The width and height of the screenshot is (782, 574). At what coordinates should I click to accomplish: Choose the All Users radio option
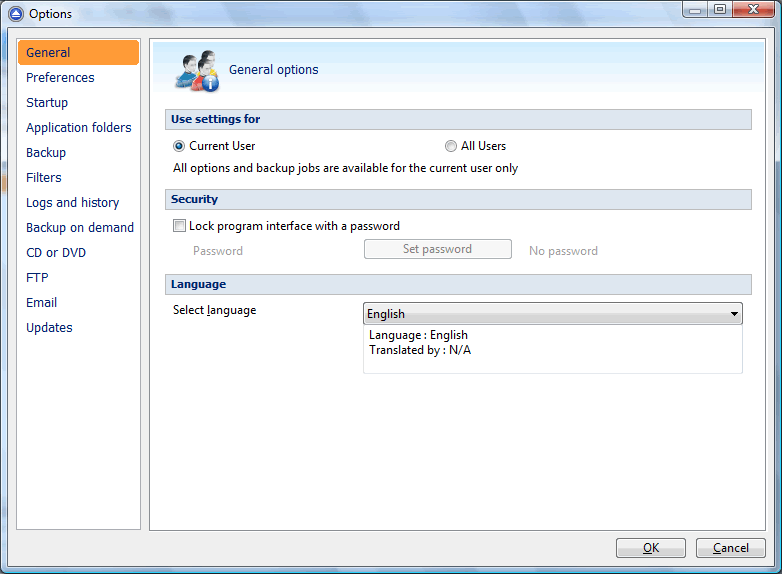pos(450,146)
